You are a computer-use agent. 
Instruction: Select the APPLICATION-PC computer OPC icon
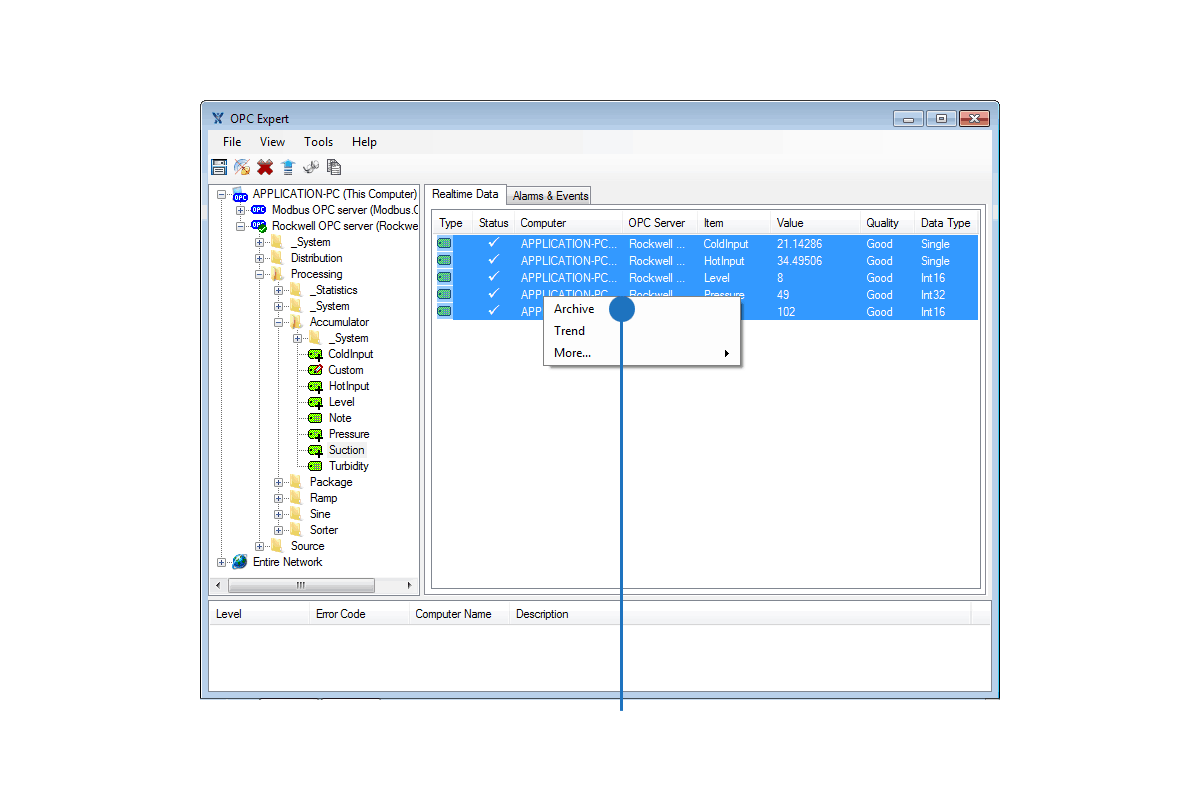240,194
